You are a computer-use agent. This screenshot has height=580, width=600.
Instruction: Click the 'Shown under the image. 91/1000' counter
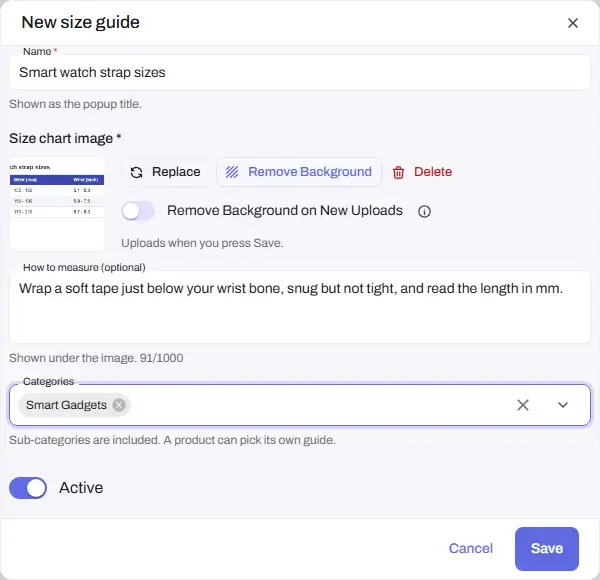(96, 358)
